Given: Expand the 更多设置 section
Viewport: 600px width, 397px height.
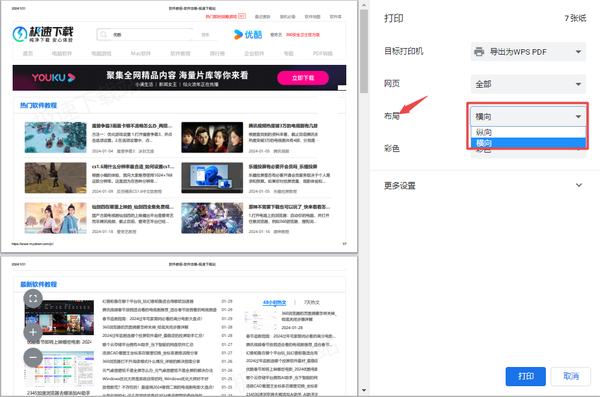Looking at the screenshot, I should [x=483, y=186].
